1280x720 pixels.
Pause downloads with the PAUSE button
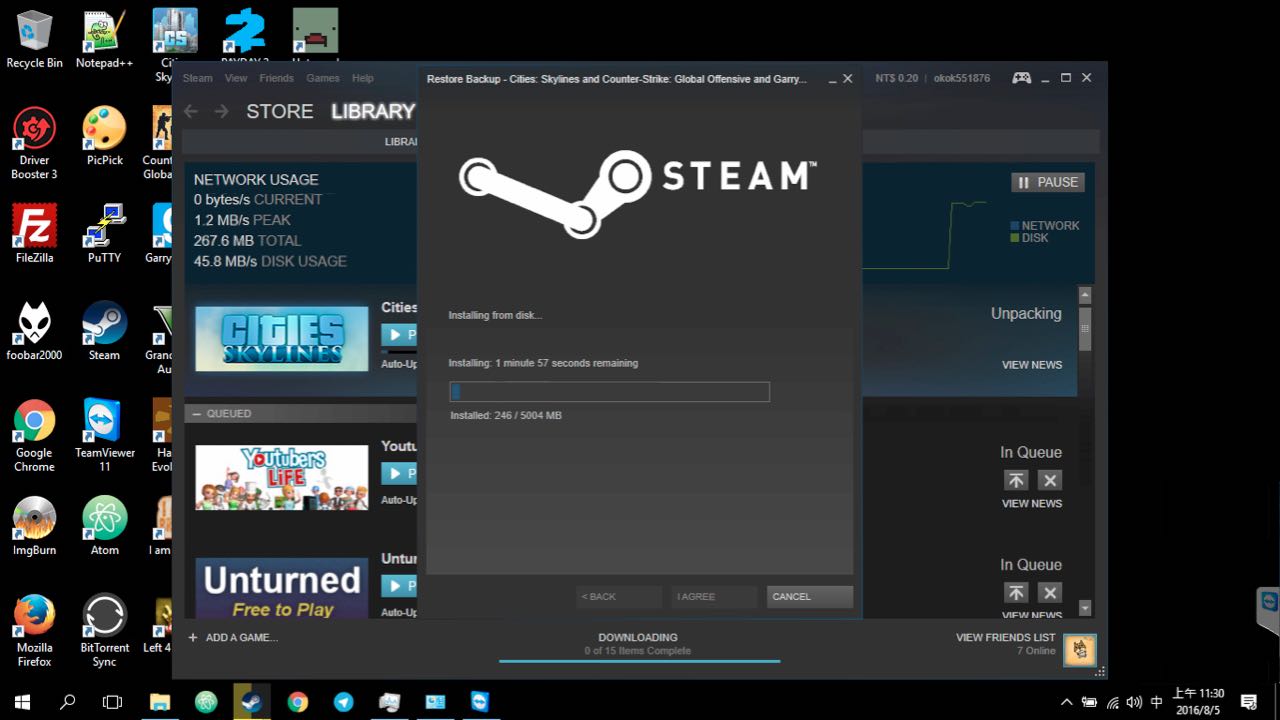[x=1048, y=182]
